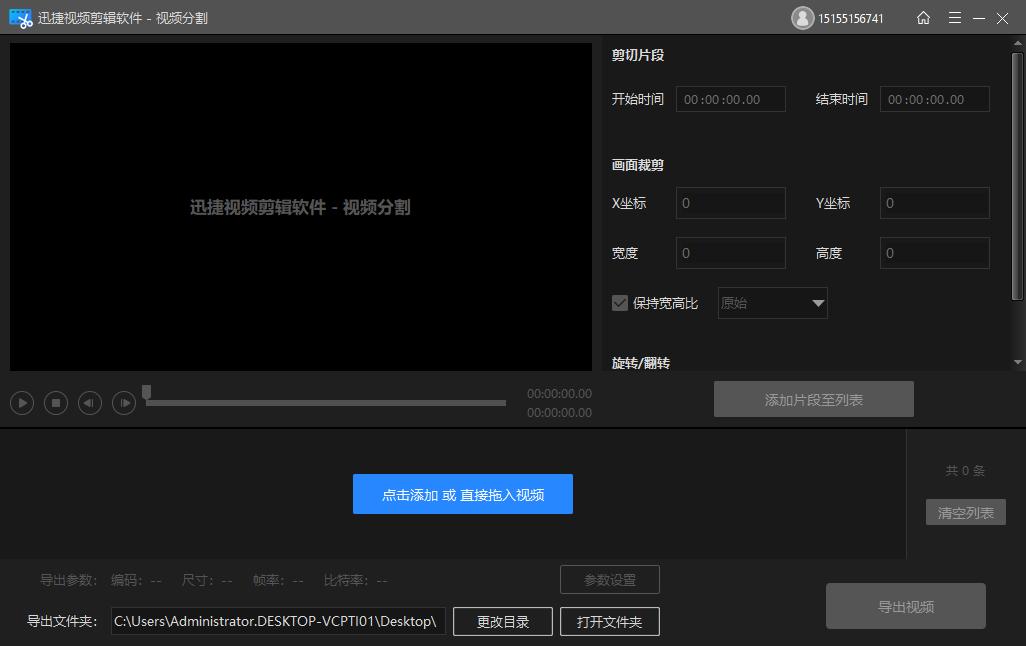Uncheck the 保持宽高比 aspect ratio checkbox
Screen dimensions: 1026x646
[x=620, y=302]
